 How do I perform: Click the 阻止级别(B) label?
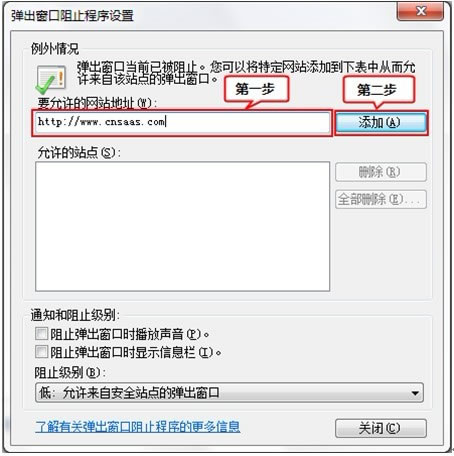70,372
